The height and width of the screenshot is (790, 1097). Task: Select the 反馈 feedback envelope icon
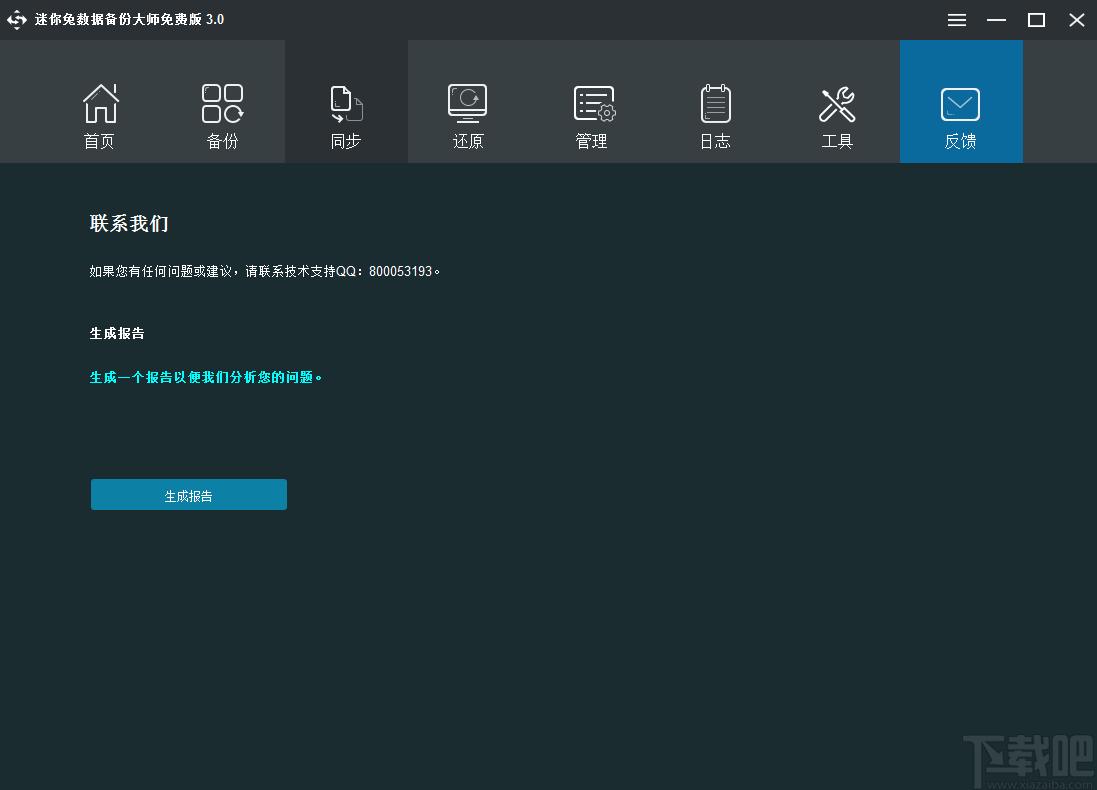click(960, 104)
